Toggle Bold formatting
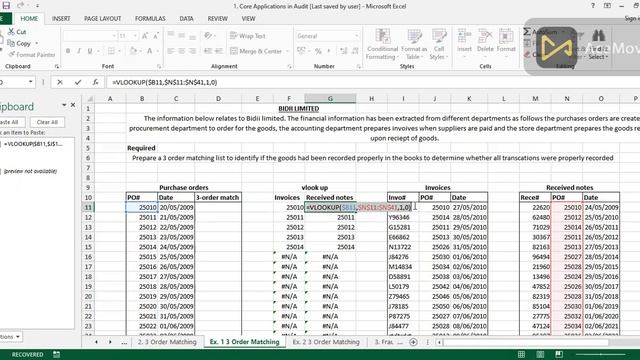The width and height of the screenshot is (640, 360). (68, 51)
